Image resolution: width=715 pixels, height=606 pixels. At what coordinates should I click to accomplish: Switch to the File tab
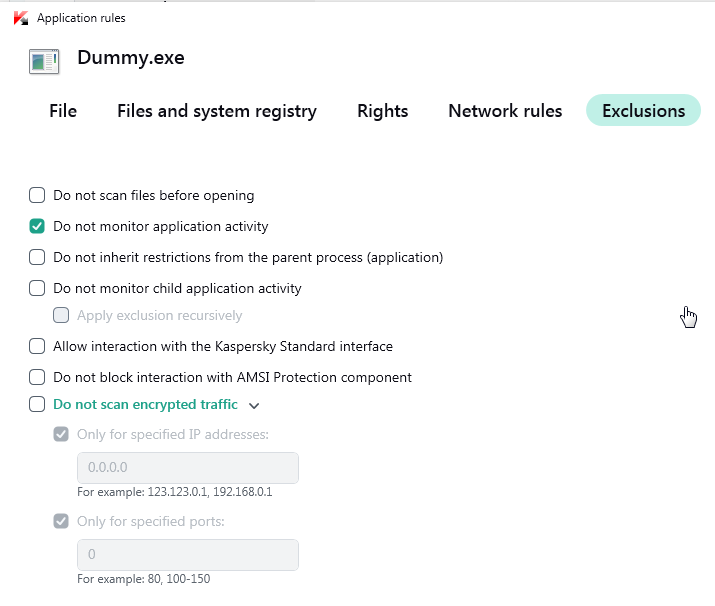click(63, 111)
